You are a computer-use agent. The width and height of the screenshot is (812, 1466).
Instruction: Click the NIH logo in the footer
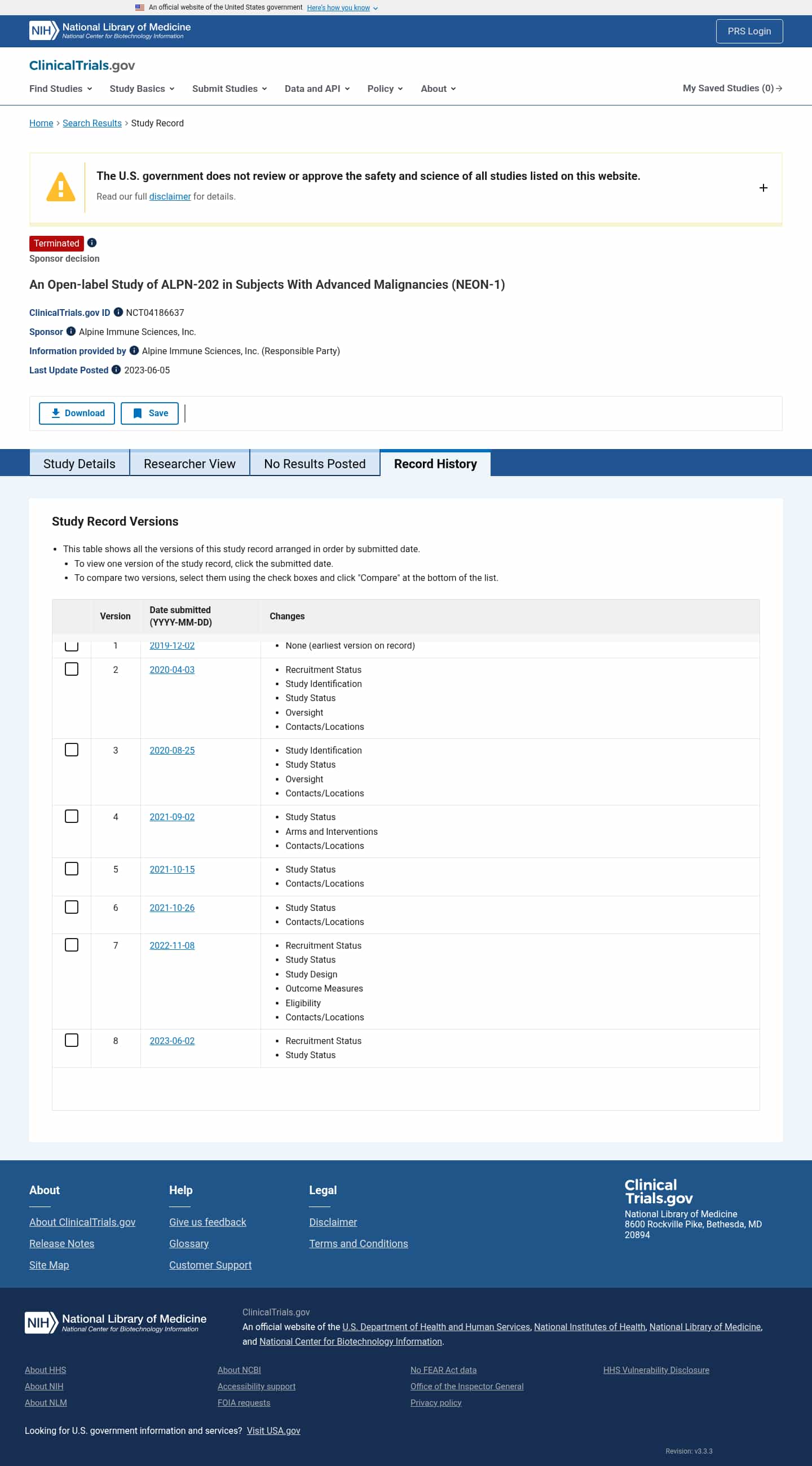116,1323
